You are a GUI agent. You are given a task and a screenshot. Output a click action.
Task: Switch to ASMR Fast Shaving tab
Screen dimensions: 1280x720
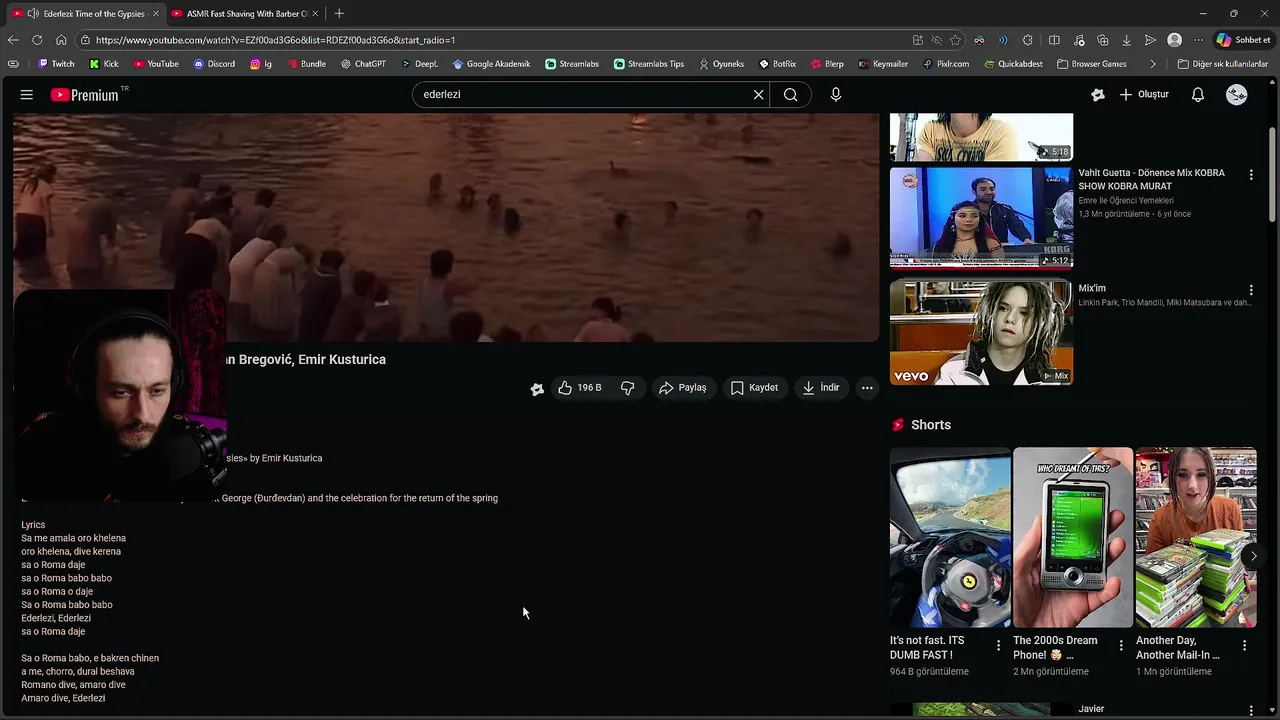pos(246,13)
